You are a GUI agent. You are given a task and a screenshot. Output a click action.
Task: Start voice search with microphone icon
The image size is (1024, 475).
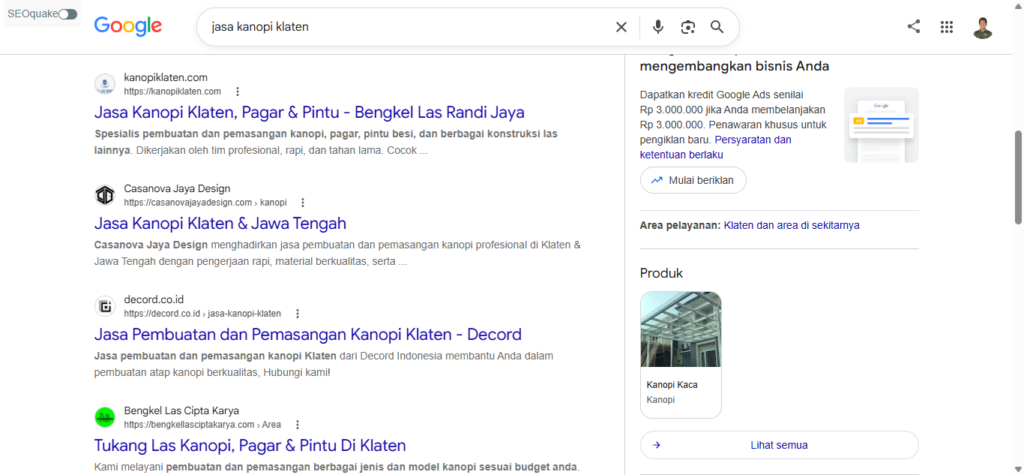(x=658, y=27)
